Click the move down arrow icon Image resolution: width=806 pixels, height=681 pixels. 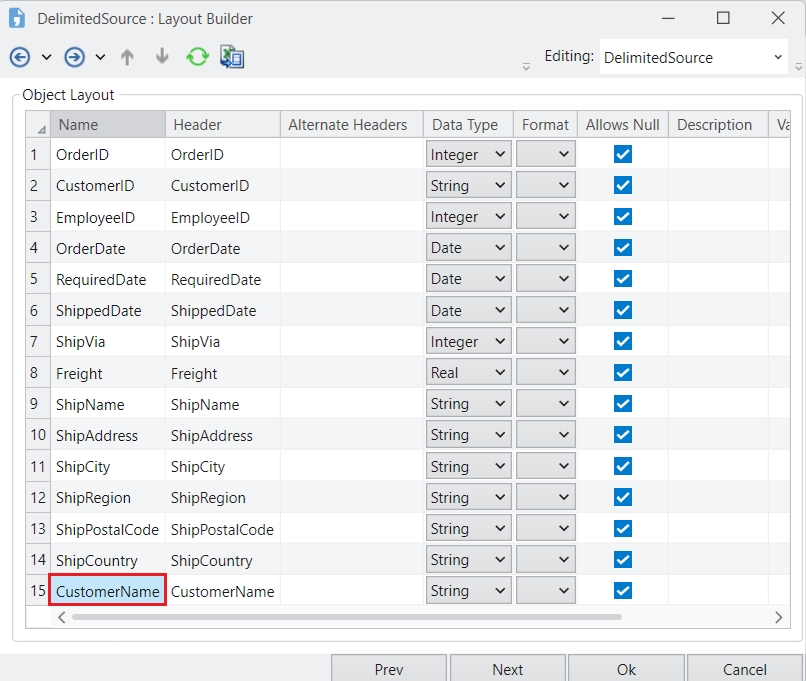point(162,57)
